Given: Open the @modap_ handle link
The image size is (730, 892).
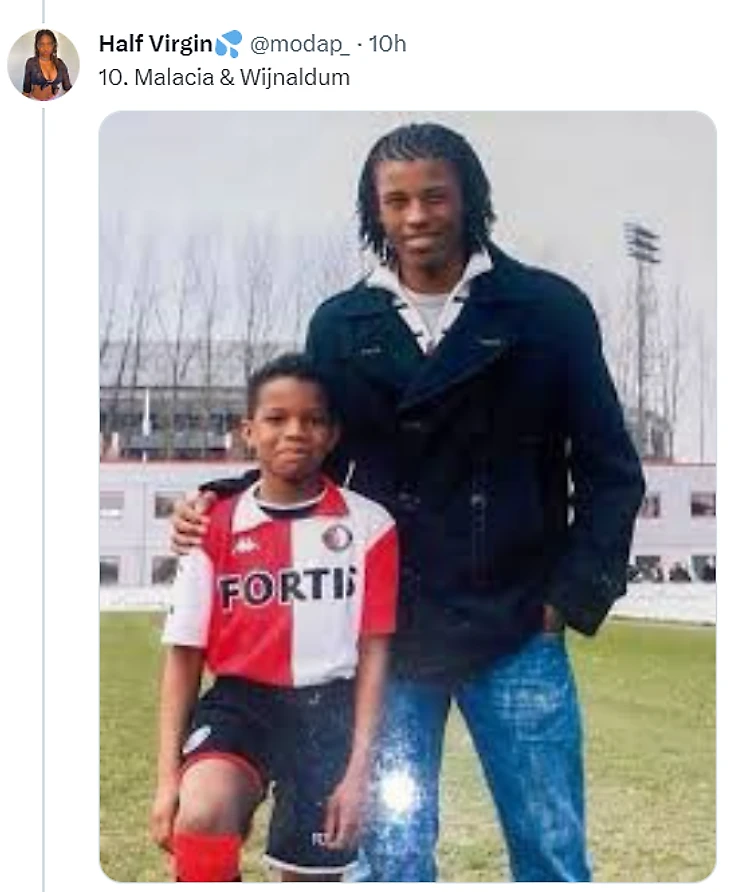Looking at the screenshot, I should tap(300, 44).
